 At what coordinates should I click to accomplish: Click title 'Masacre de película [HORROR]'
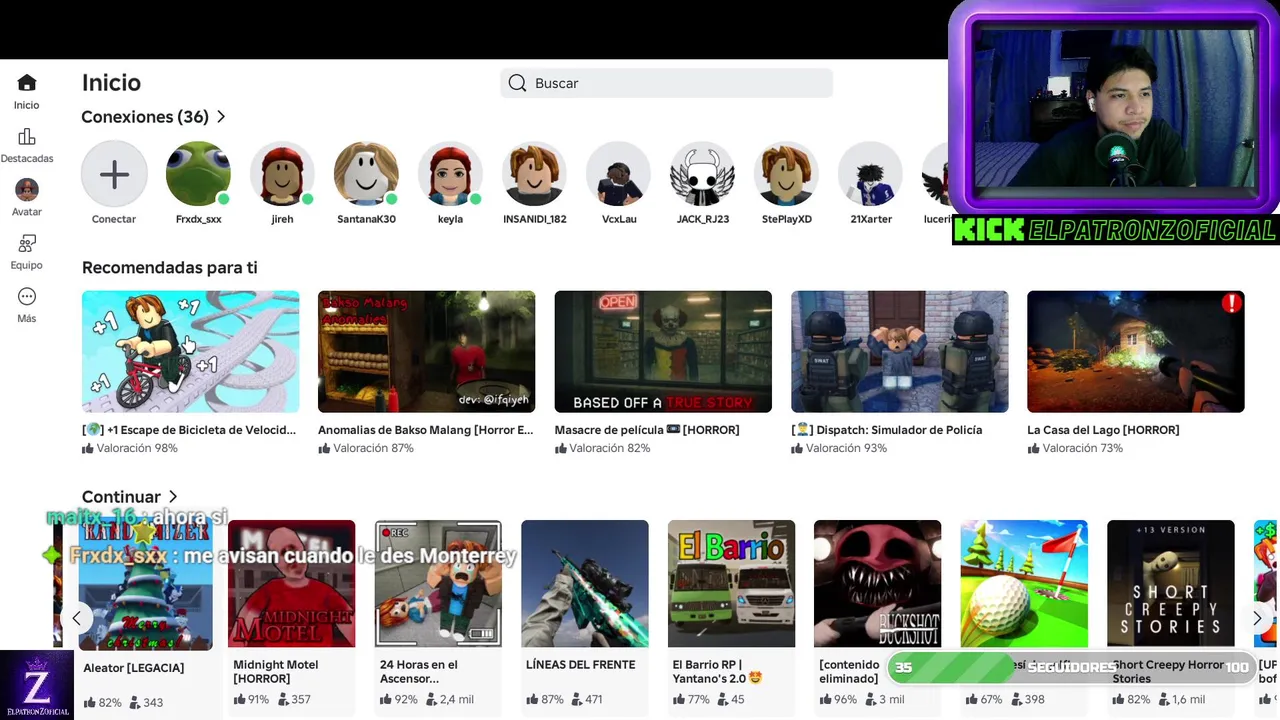(647, 430)
